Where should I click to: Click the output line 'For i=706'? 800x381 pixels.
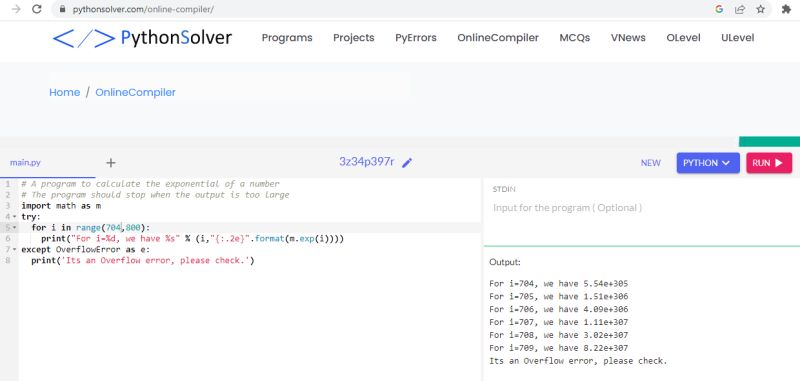point(559,309)
